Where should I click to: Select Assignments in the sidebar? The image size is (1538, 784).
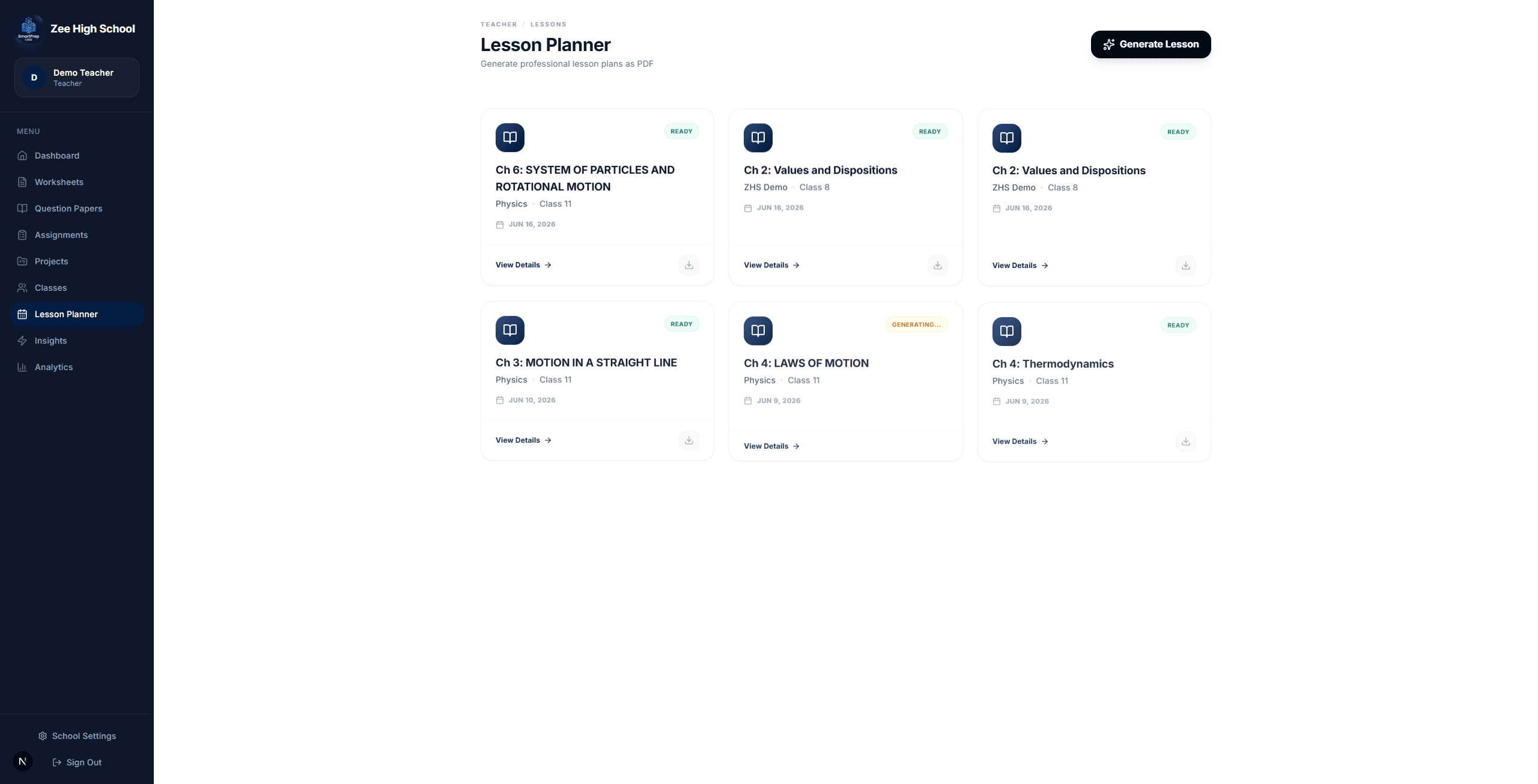tap(77, 235)
